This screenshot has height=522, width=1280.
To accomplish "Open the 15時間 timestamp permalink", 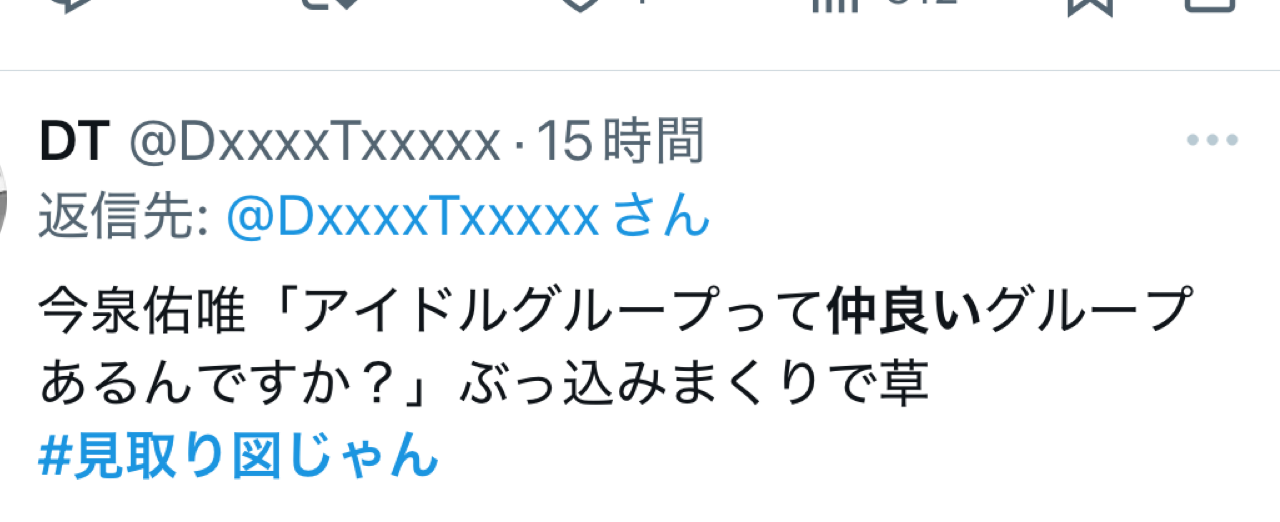I will [621, 142].
